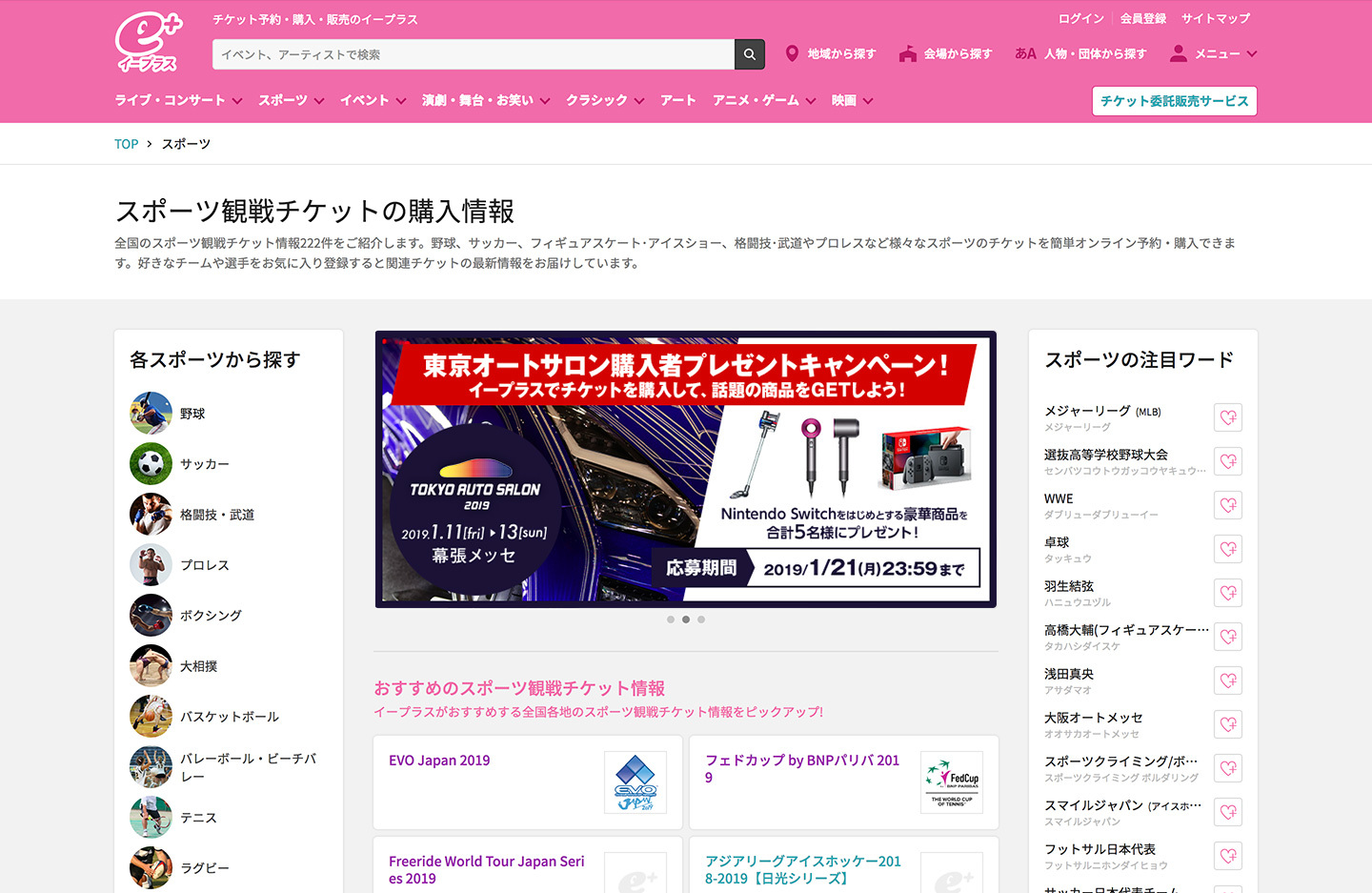This screenshot has height=893, width=1372.
Task: Expand the ライブ・コンサート dropdown menu
Action: pos(178,100)
